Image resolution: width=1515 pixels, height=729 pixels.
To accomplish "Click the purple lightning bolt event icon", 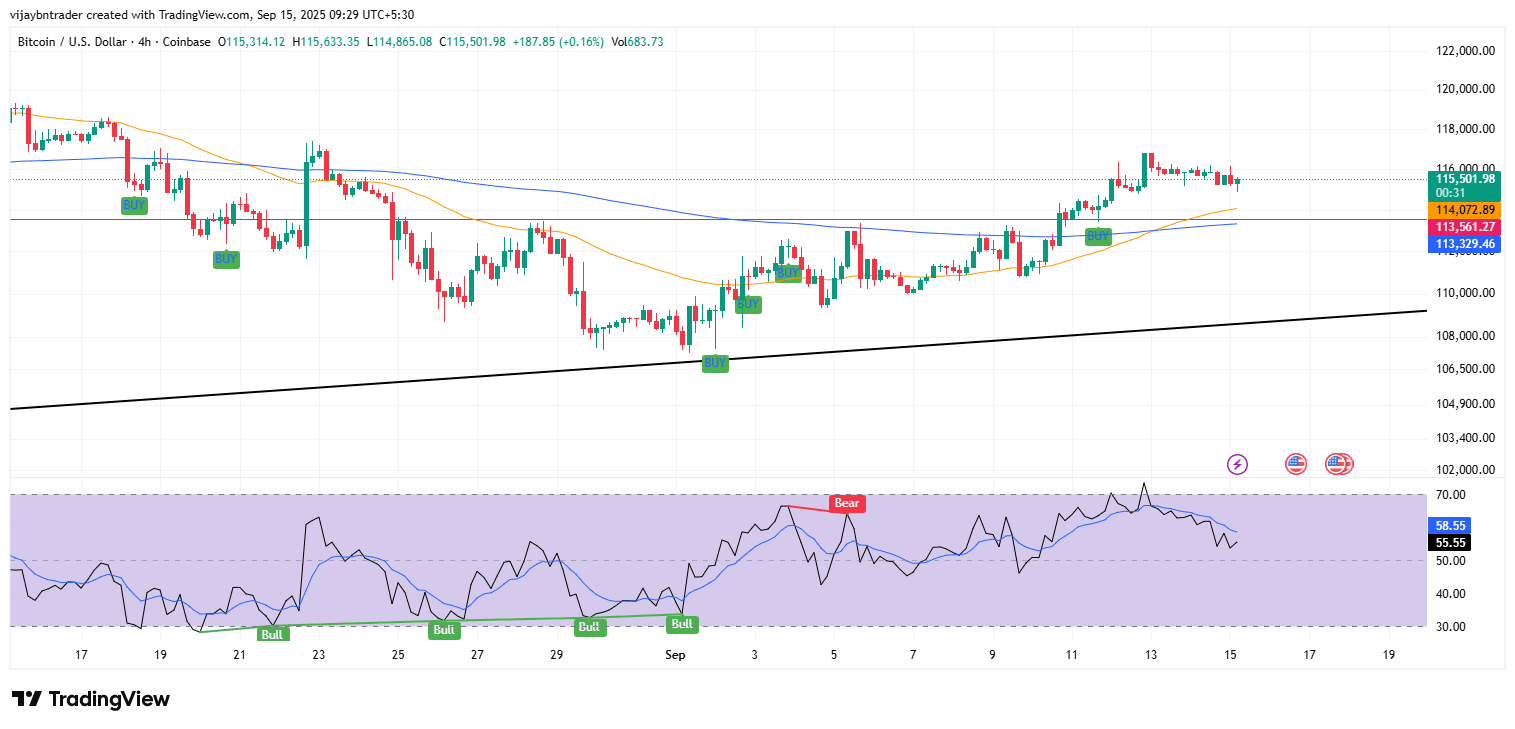I will (x=1237, y=464).
